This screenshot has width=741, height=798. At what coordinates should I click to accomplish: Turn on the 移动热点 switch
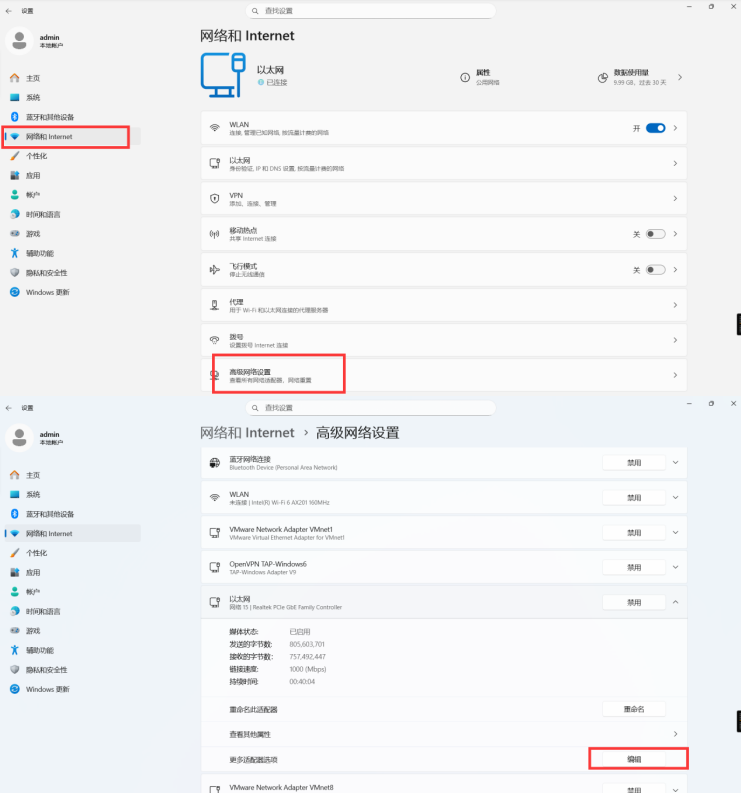click(656, 234)
